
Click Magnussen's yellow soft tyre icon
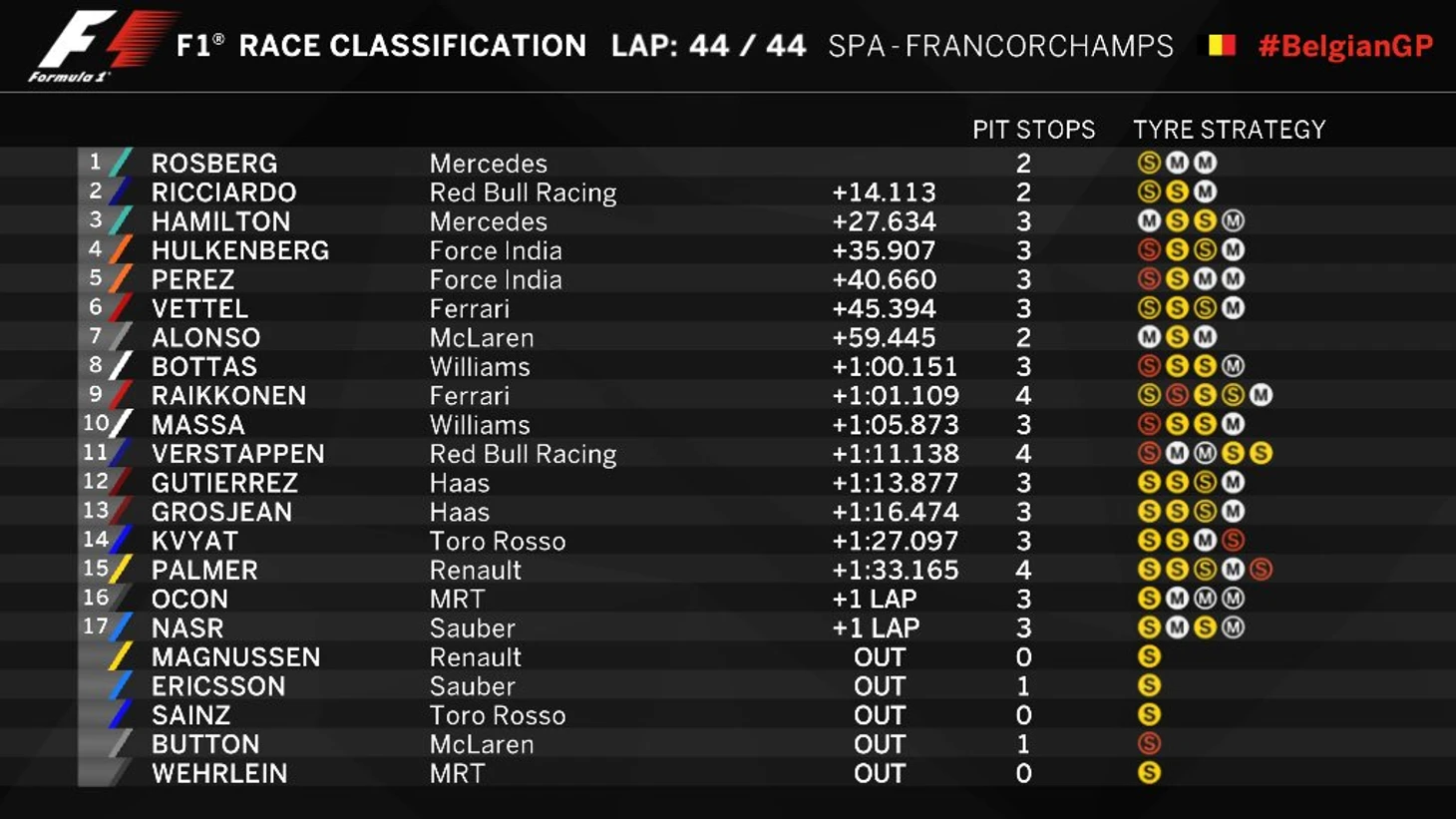click(1149, 656)
